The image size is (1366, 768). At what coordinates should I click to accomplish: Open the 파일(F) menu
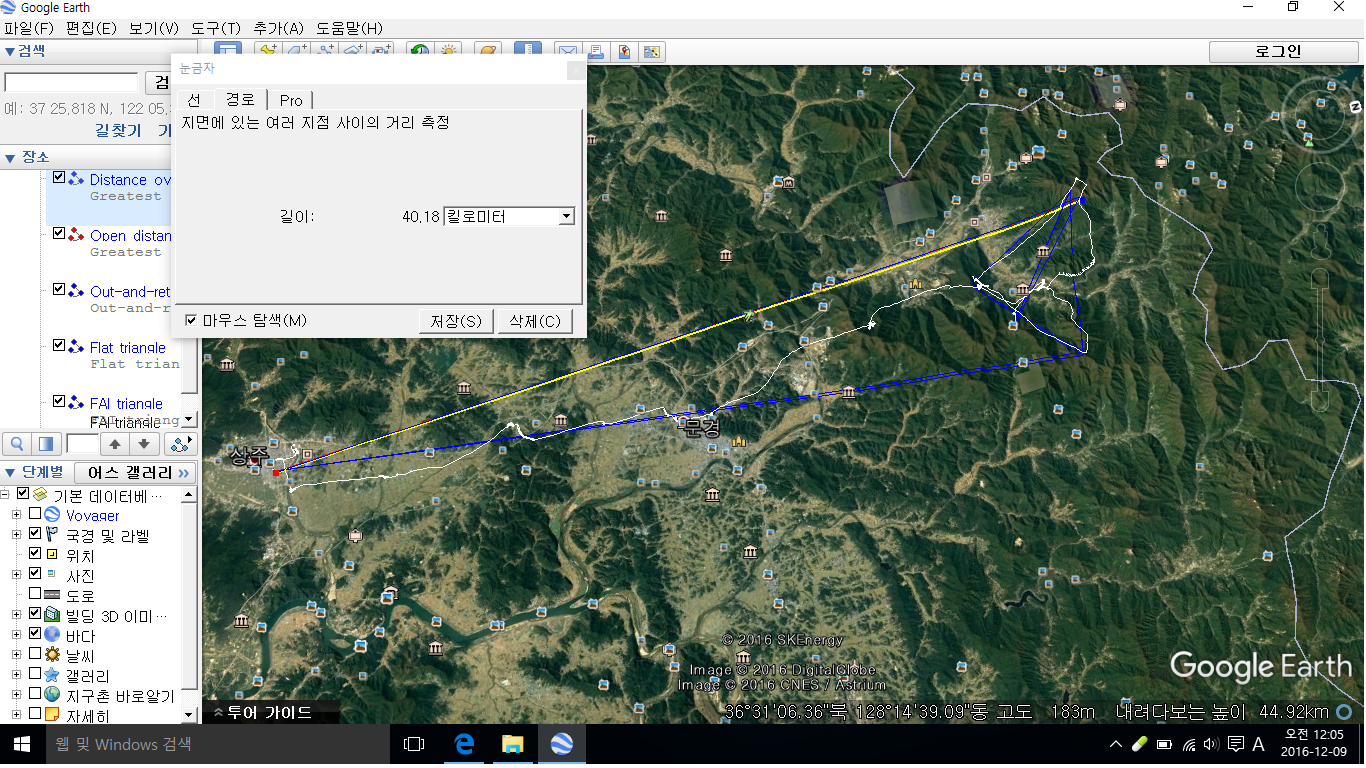coord(28,28)
